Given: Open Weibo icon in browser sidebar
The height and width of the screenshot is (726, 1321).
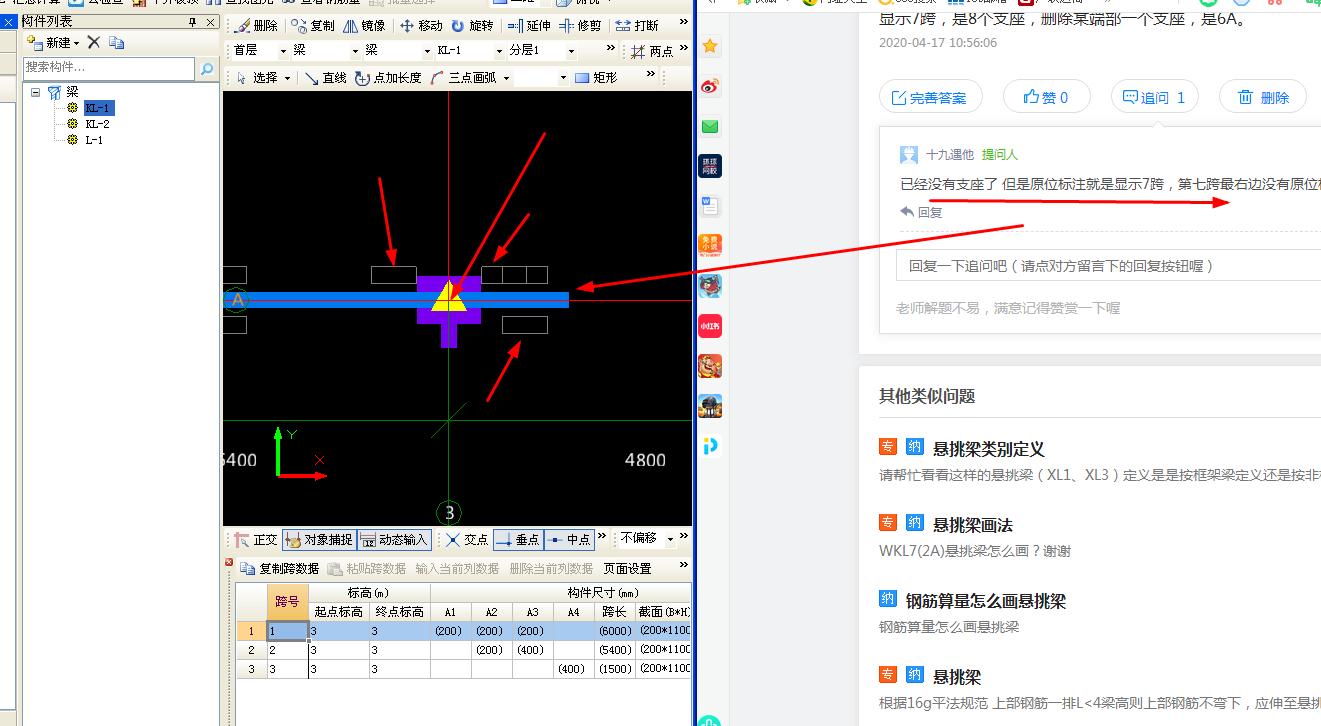Looking at the screenshot, I should (710, 87).
